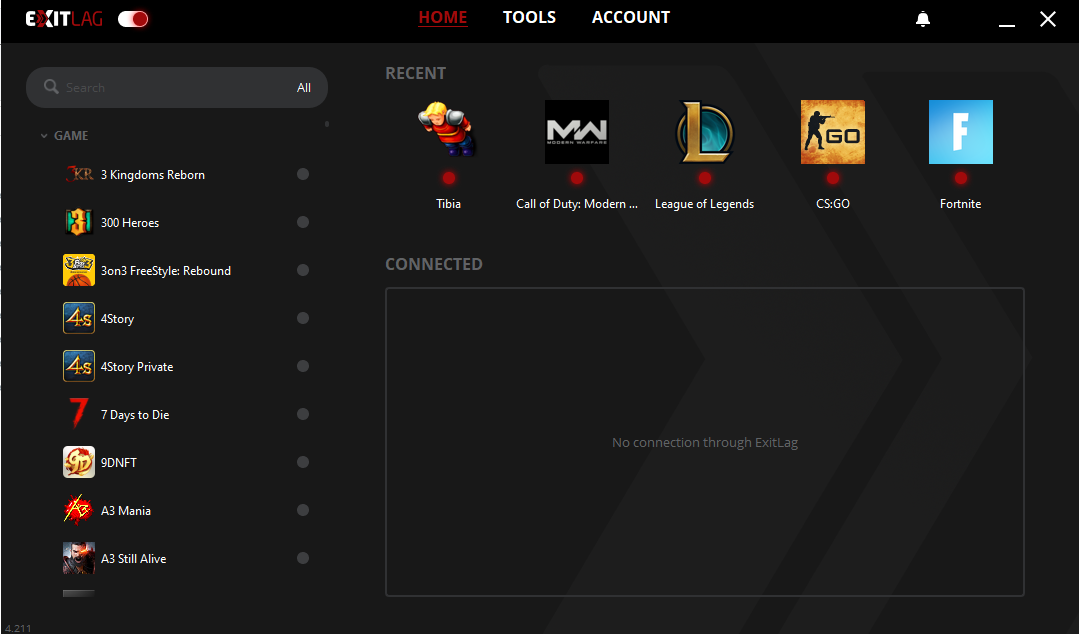Click the red status dot under Tibia

pyautogui.click(x=449, y=178)
